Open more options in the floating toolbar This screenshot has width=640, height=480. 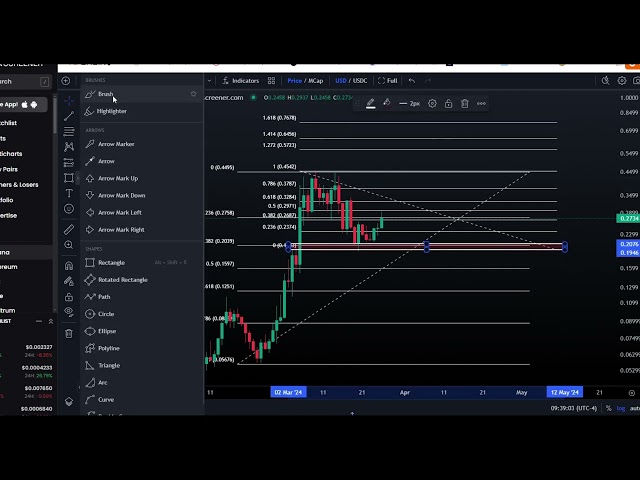481,103
